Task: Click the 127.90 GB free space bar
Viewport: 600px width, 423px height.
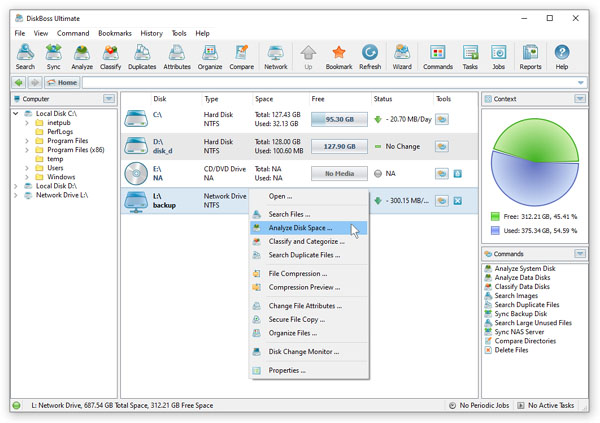Action: (339, 146)
